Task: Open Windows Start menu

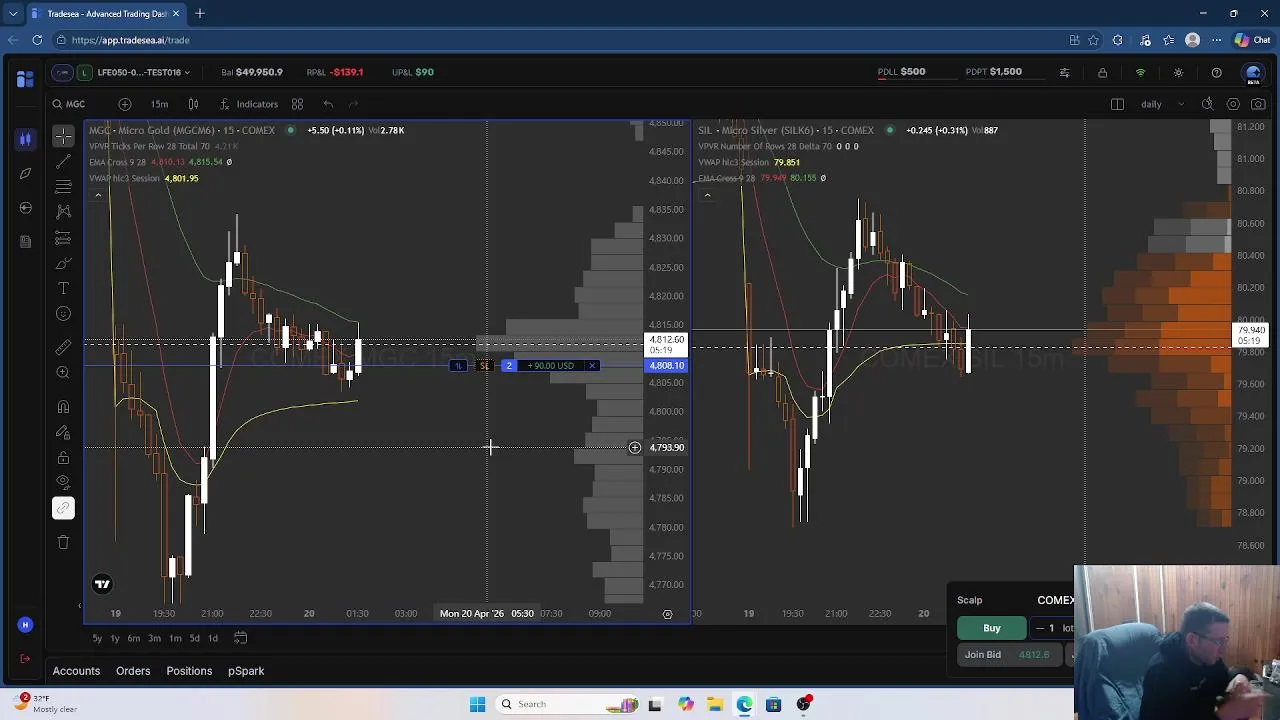Action: (477, 704)
